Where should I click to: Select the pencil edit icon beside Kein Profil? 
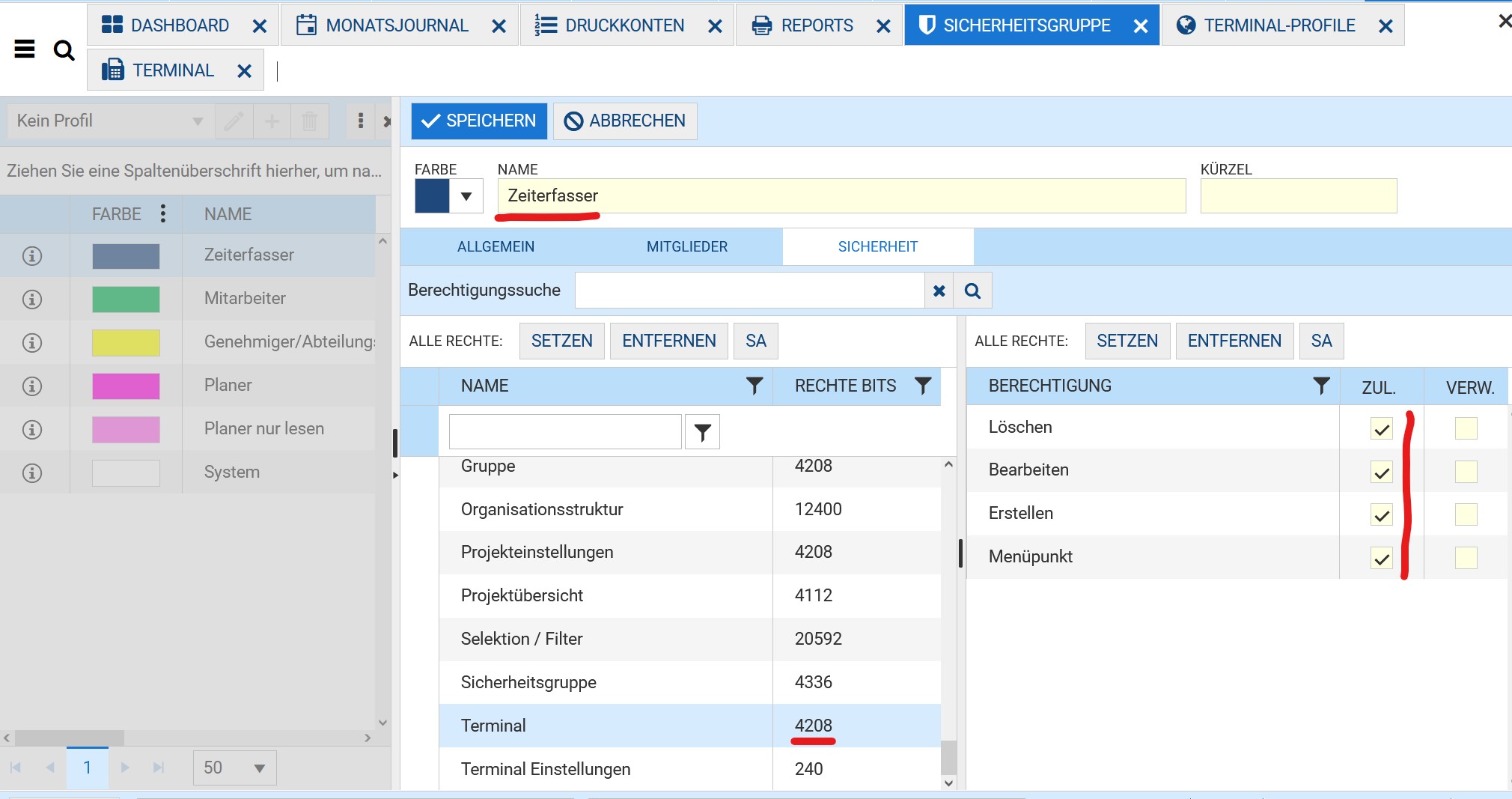234,121
